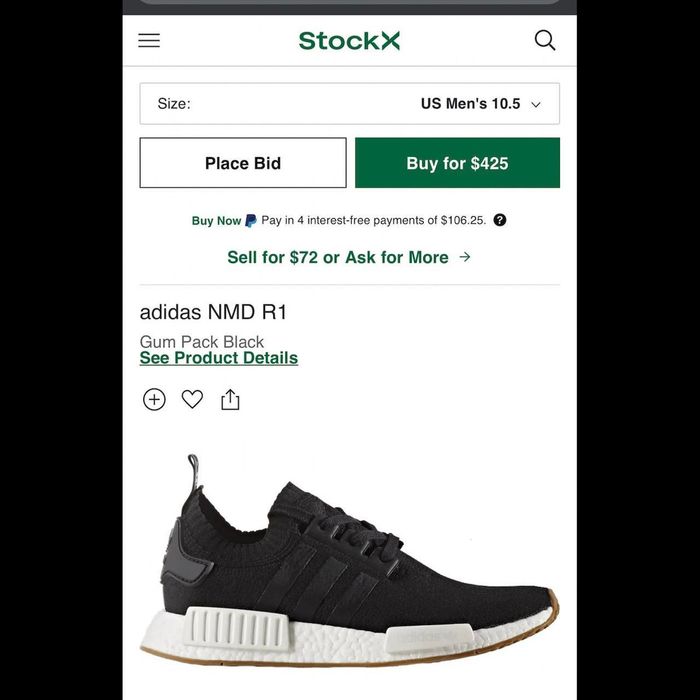
Task: Favorite the shoe with the heart icon
Action: coord(192,399)
